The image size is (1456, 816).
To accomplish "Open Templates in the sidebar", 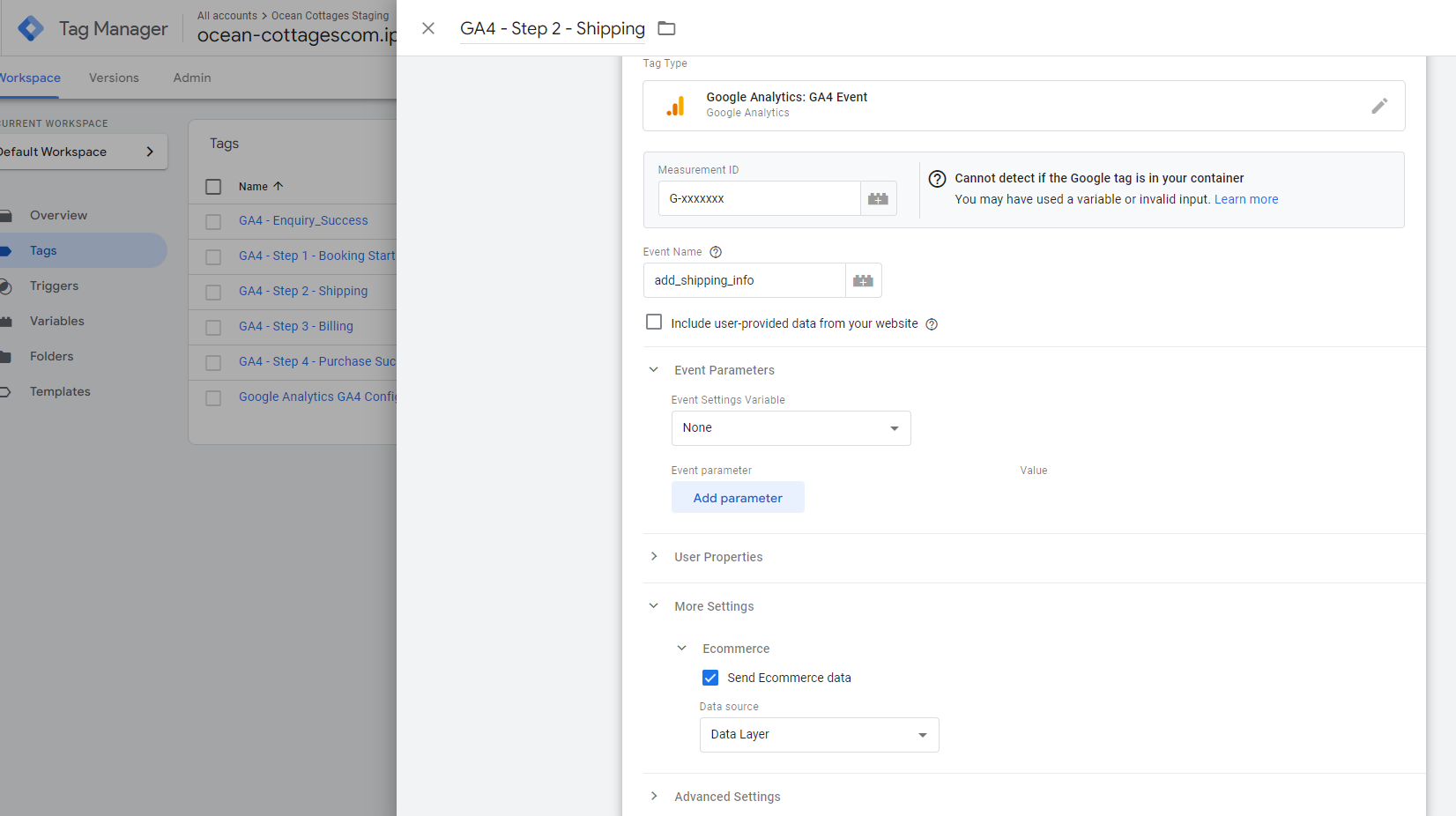I will [60, 391].
